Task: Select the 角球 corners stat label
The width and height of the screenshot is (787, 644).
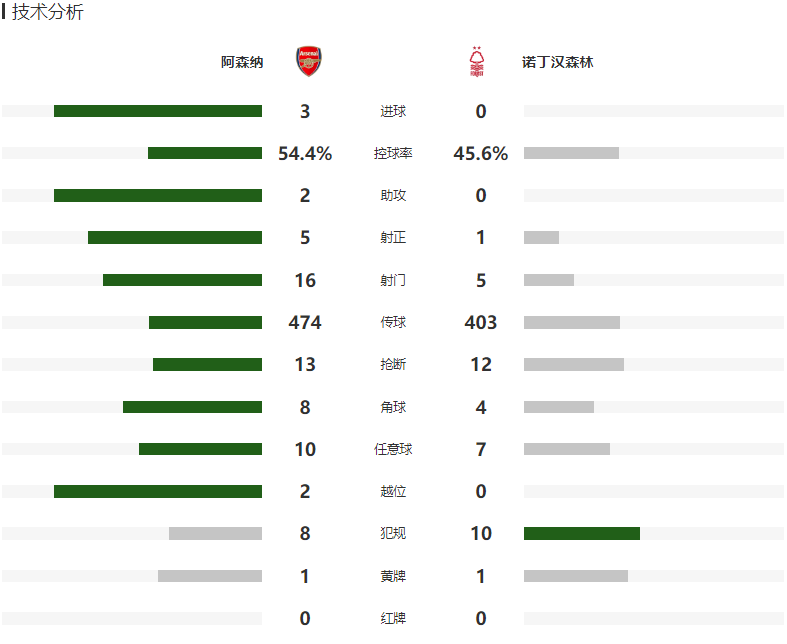Action: (393, 407)
